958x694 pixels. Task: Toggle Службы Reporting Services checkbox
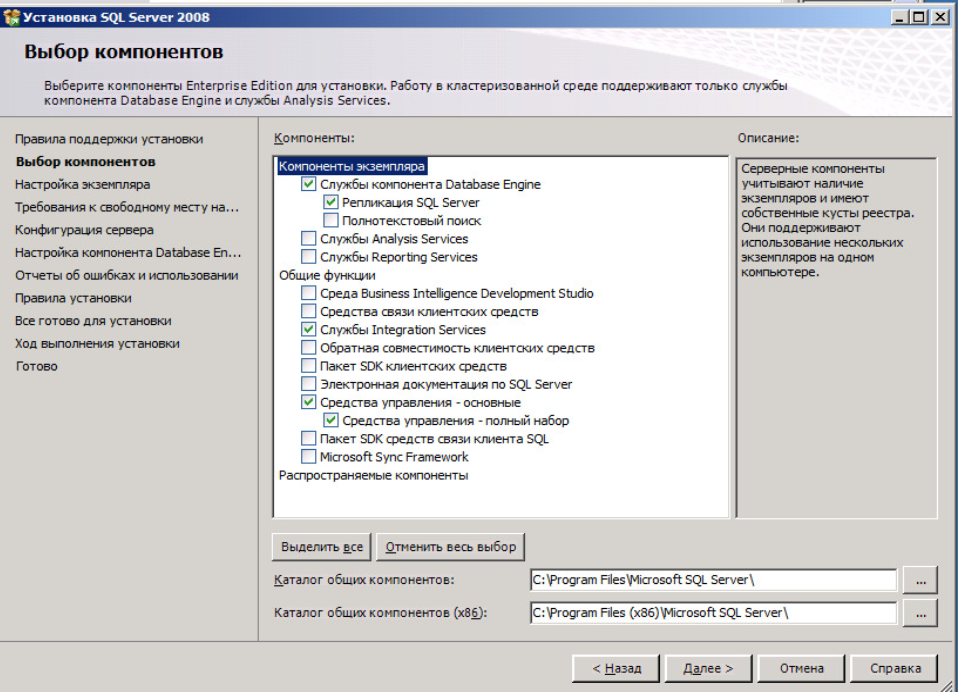309,257
